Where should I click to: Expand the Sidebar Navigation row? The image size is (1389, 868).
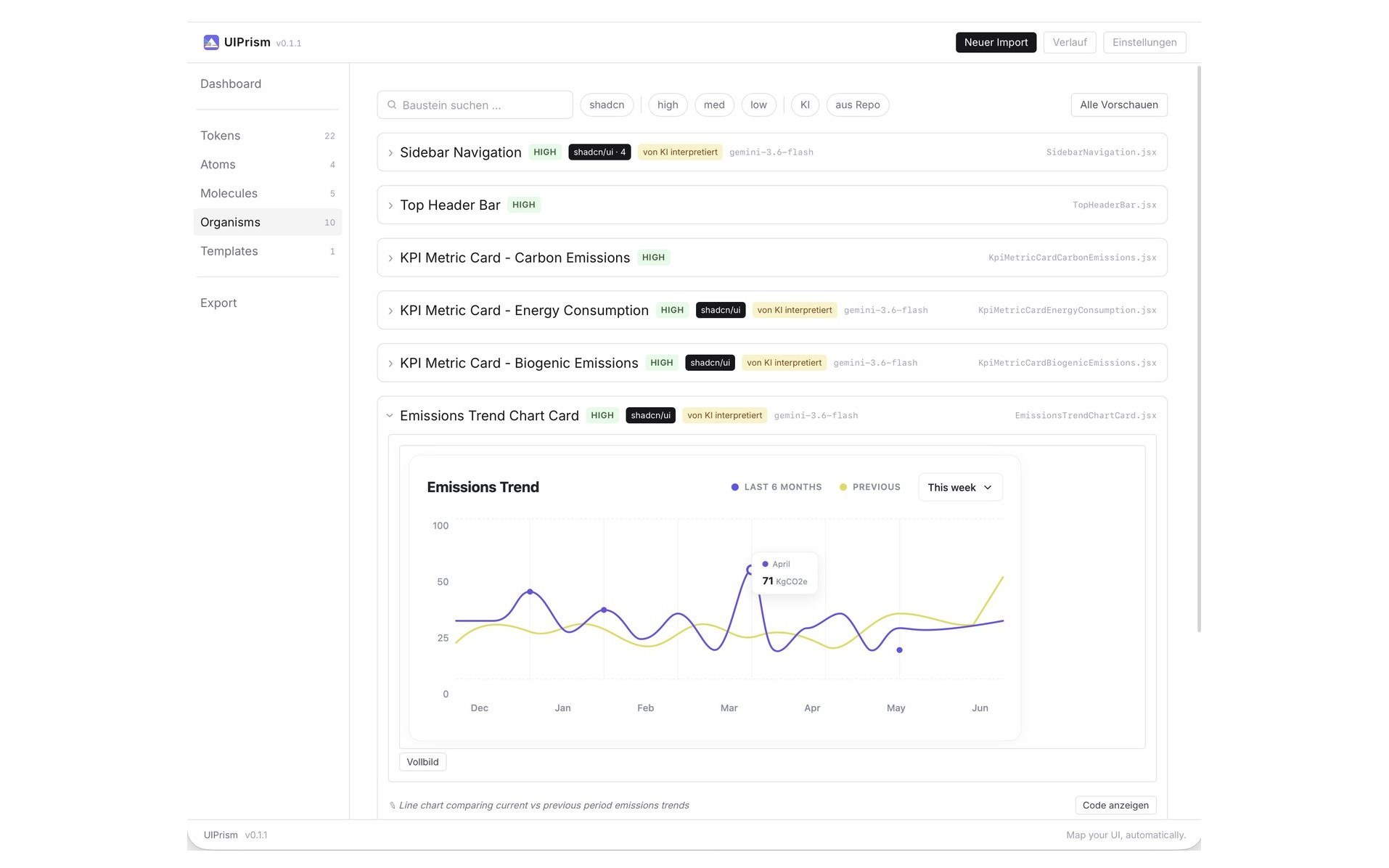pyautogui.click(x=390, y=152)
